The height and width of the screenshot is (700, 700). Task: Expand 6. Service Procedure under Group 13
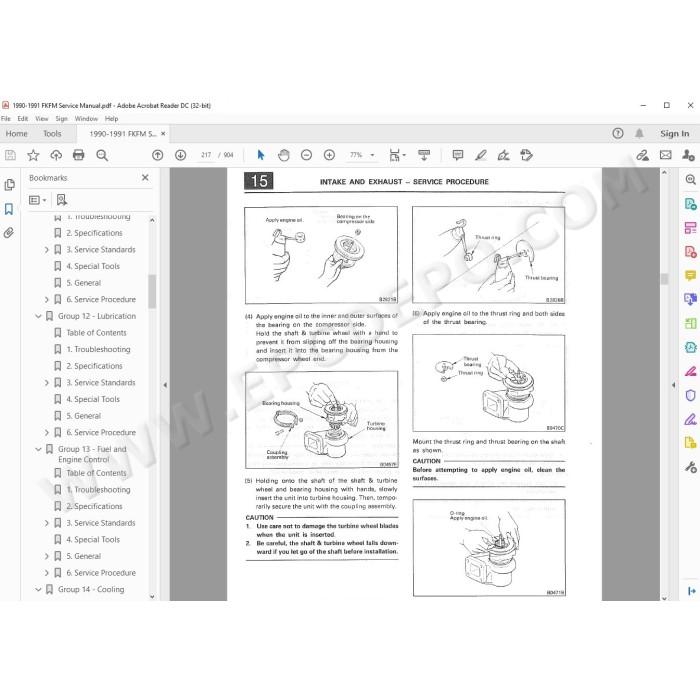click(47, 573)
